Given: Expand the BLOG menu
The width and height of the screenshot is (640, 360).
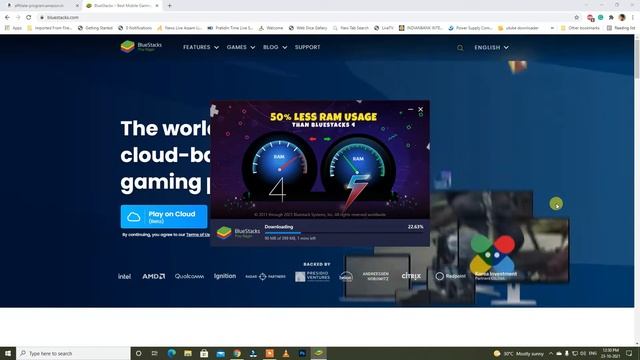Looking at the screenshot, I should coord(275,47).
